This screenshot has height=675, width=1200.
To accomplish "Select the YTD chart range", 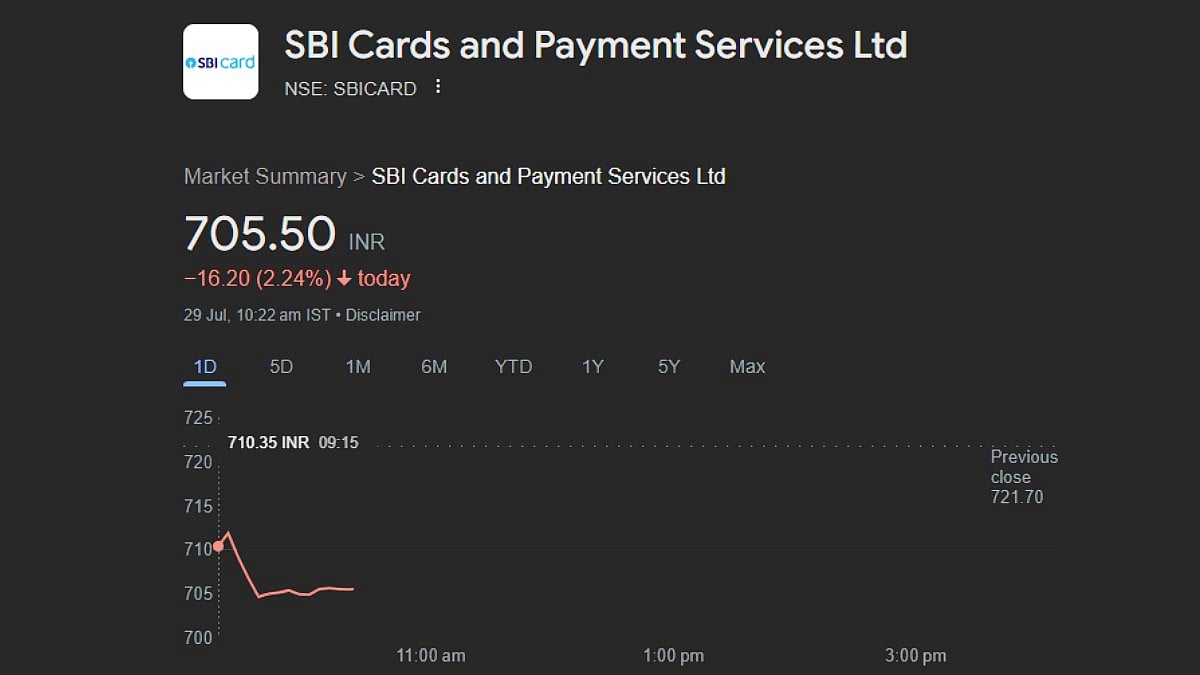I will click(513, 366).
